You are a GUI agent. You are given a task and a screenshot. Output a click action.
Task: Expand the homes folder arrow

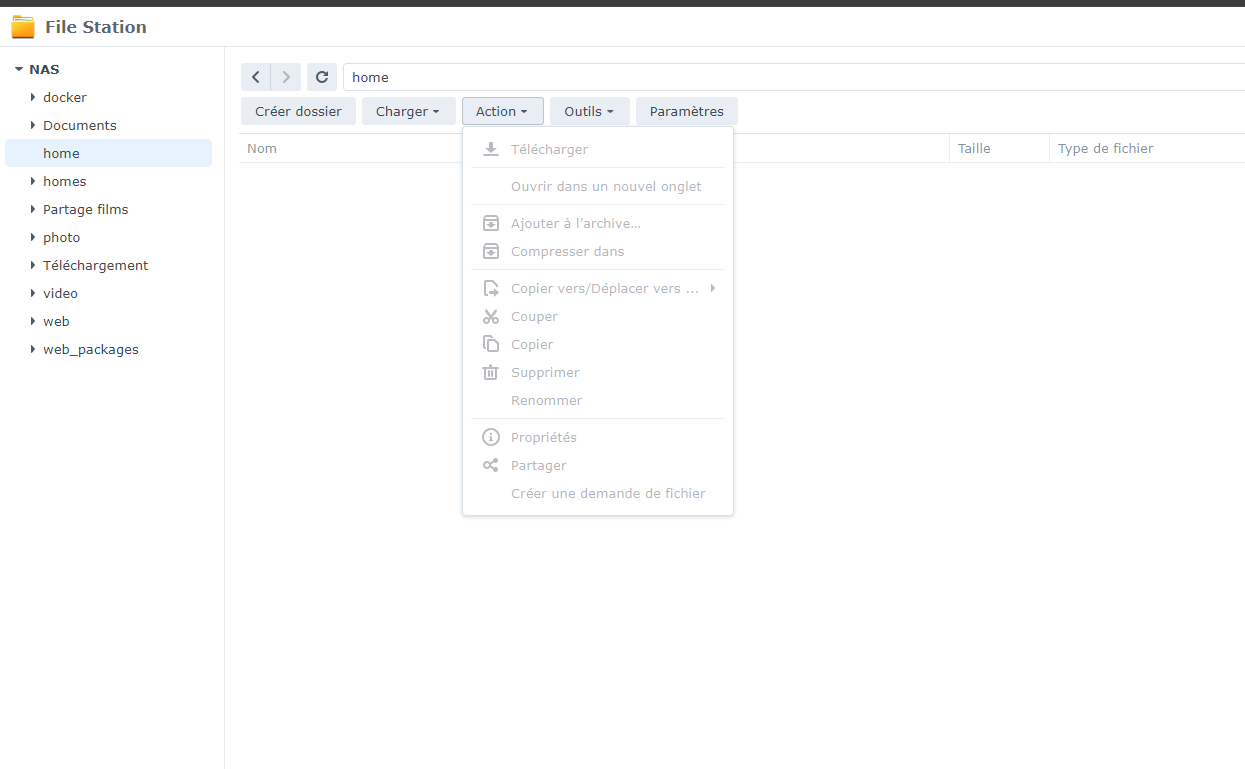click(x=33, y=181)
